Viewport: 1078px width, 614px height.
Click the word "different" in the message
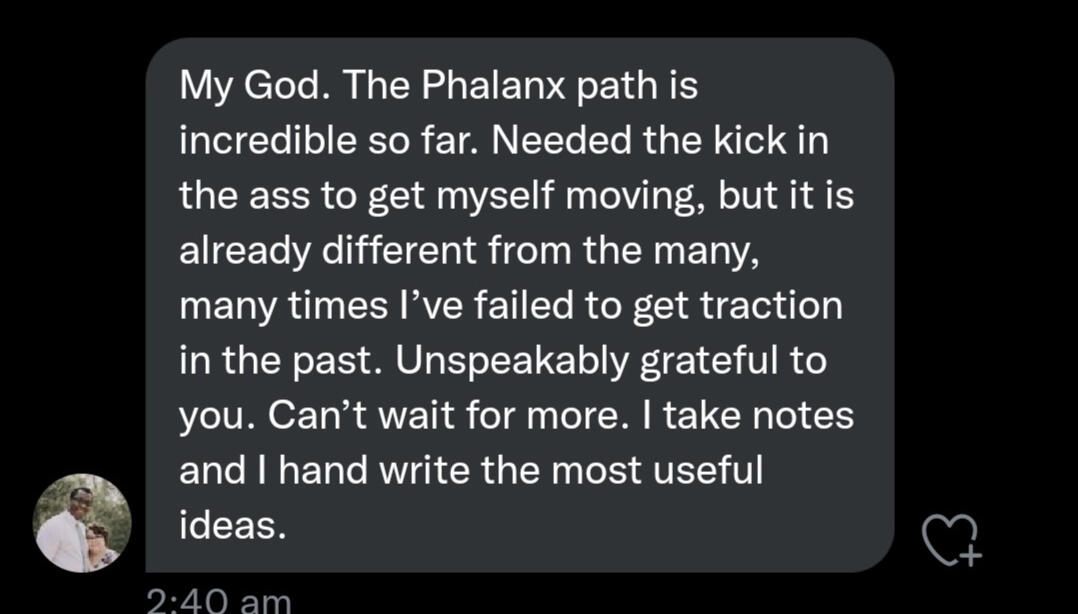[405, 251]
